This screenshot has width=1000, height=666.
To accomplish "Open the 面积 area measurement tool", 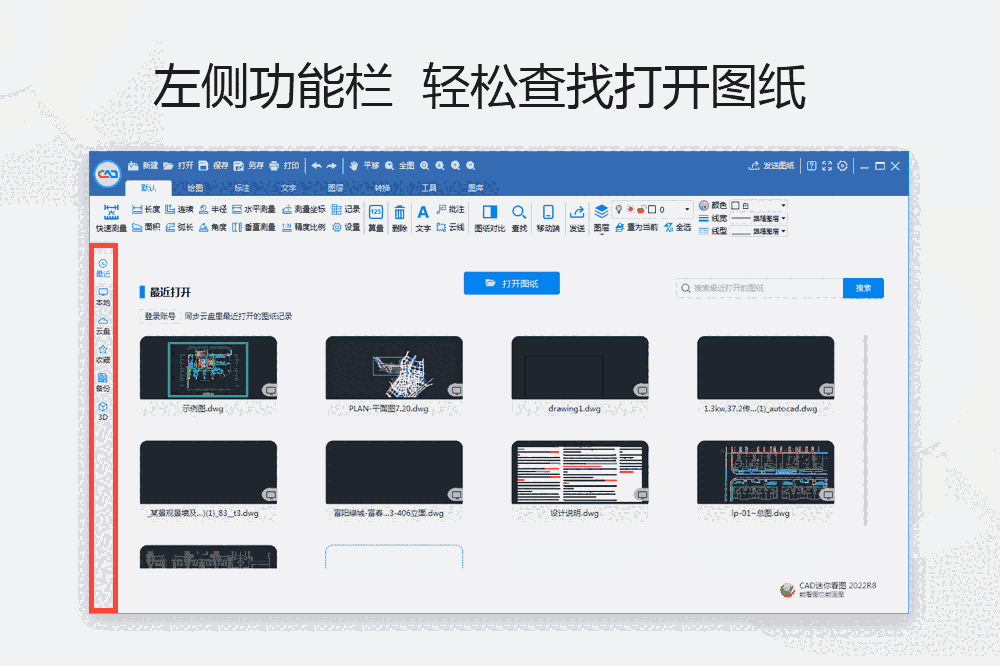I will point(149,229).
